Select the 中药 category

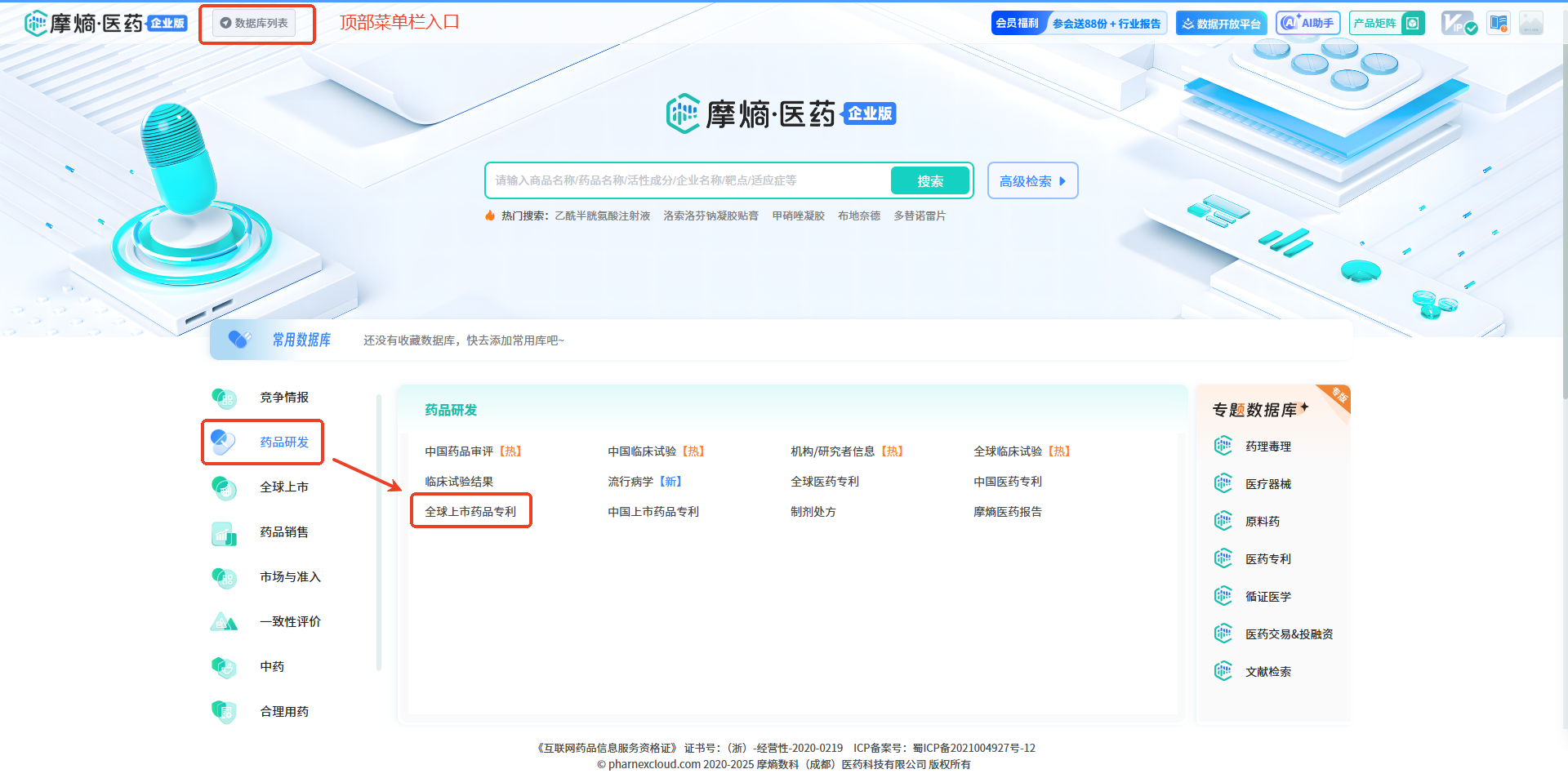click(x=272, y=666)
